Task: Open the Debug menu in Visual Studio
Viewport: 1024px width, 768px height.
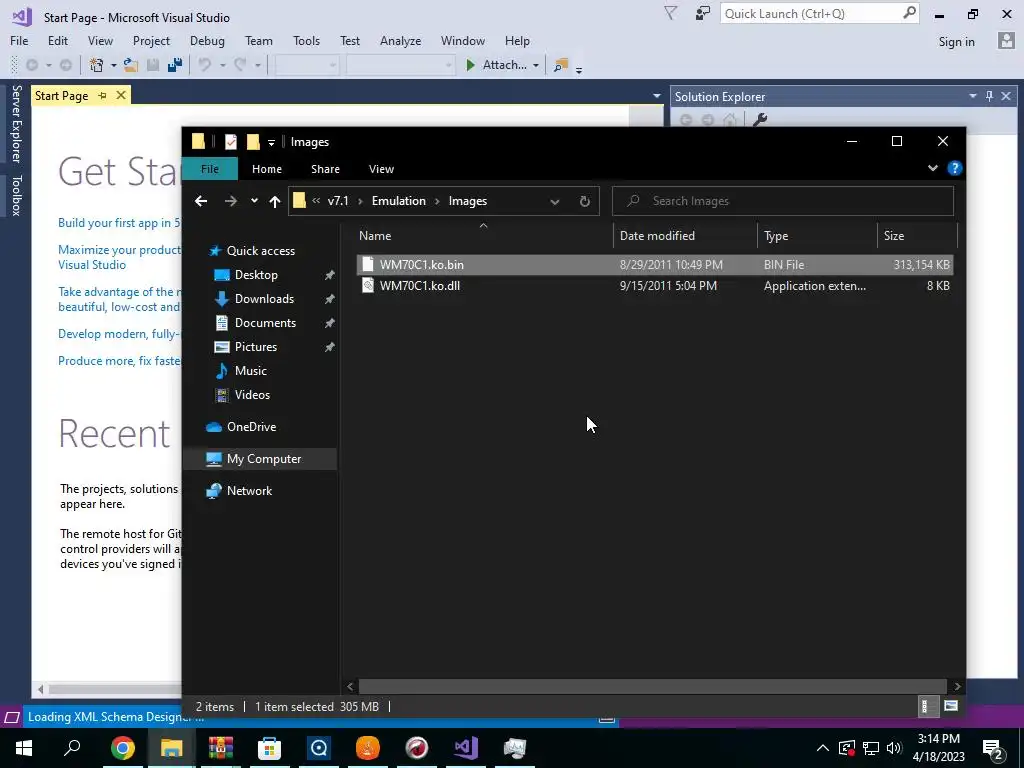Action: click(207, 40)
